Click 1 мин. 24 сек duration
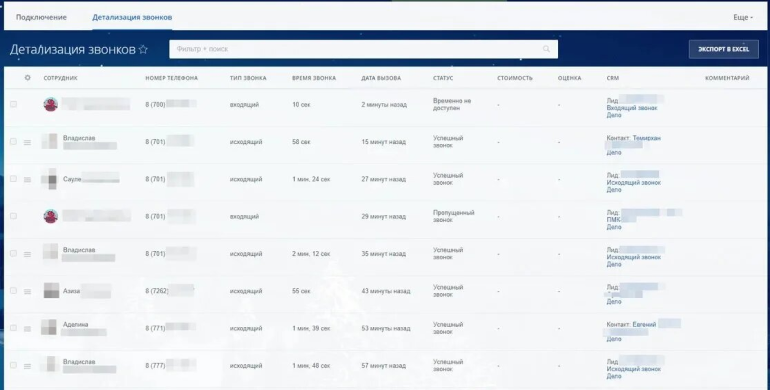 311,179
